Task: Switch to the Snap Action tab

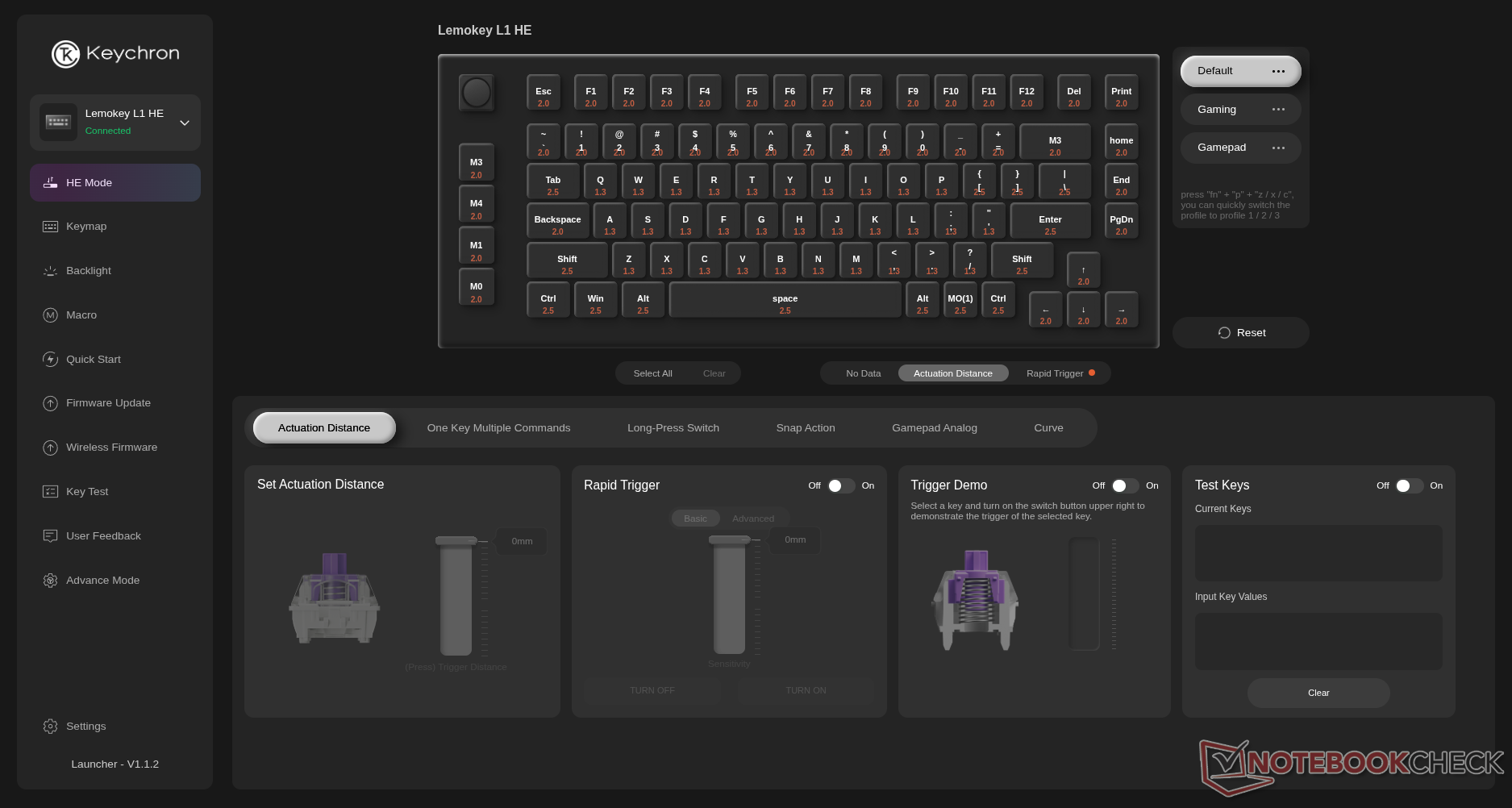Action: [806, 428]
